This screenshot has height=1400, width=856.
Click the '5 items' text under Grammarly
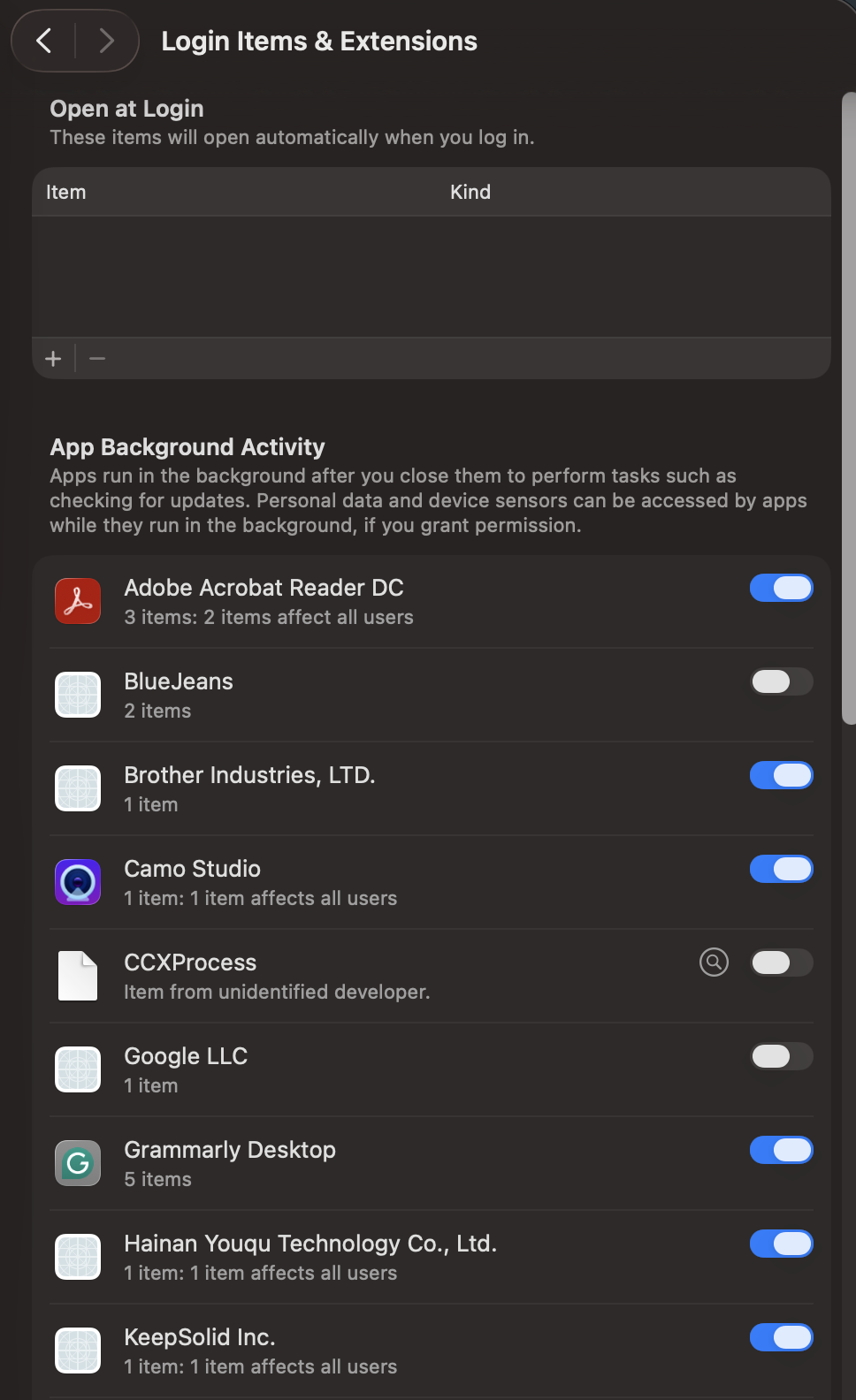157,1179
